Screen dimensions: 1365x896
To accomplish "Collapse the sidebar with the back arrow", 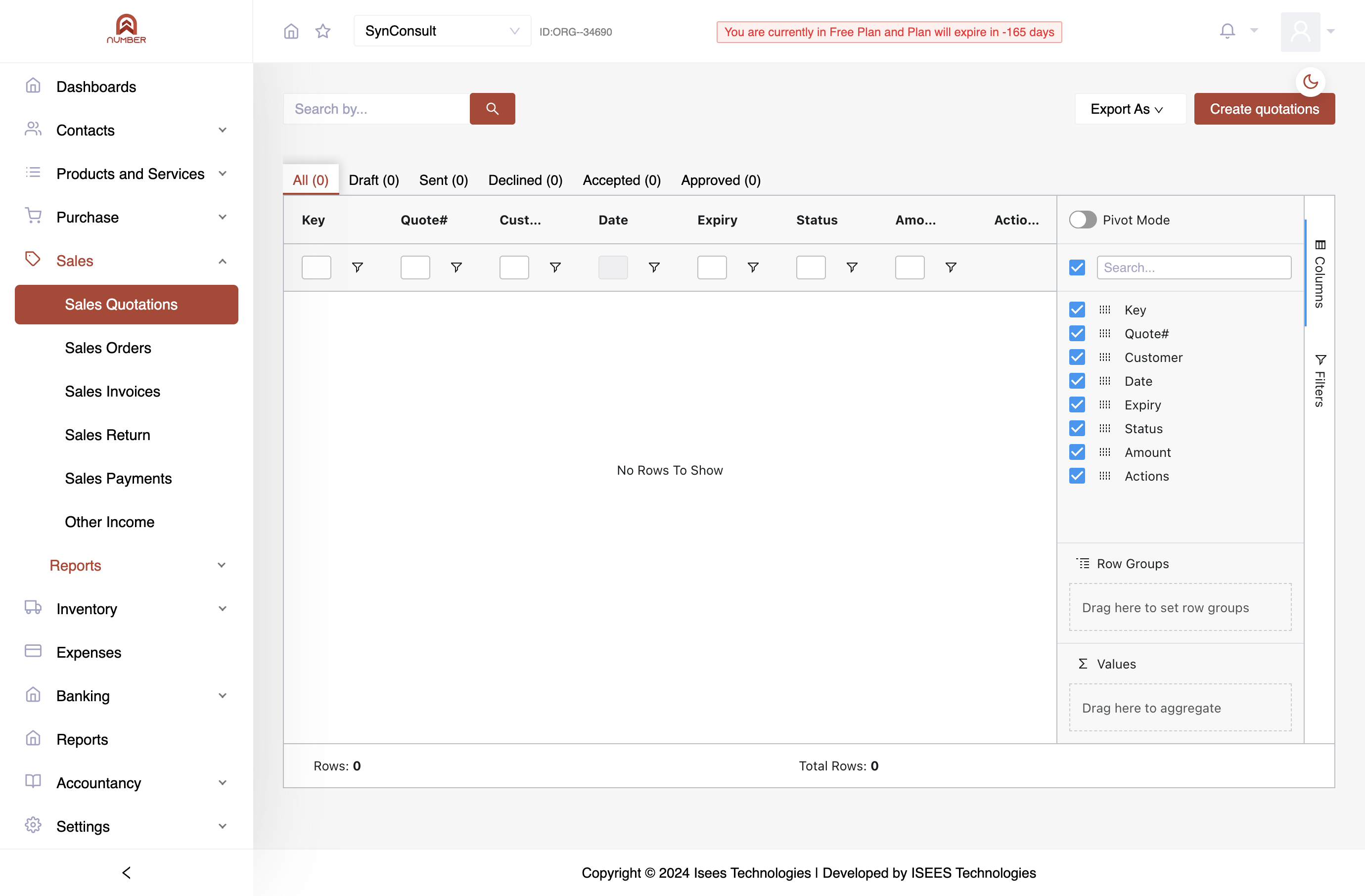I will pyautogui.click(x=127, y=872).
